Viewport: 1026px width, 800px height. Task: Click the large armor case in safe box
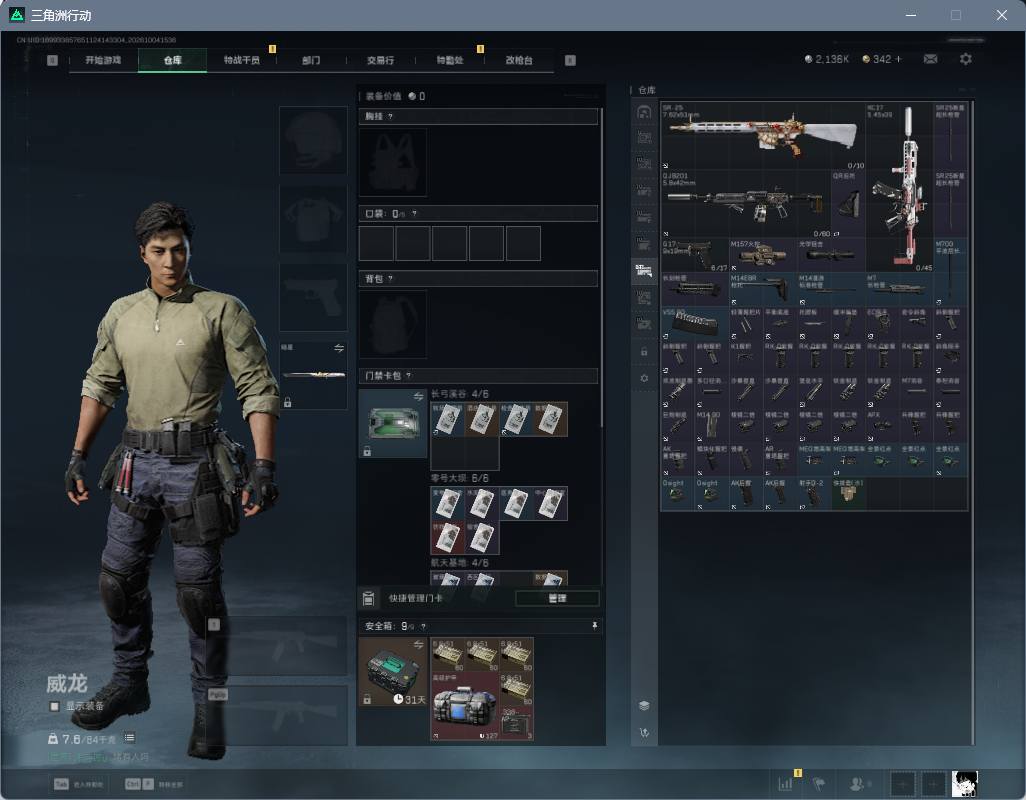tap(465, 706)
